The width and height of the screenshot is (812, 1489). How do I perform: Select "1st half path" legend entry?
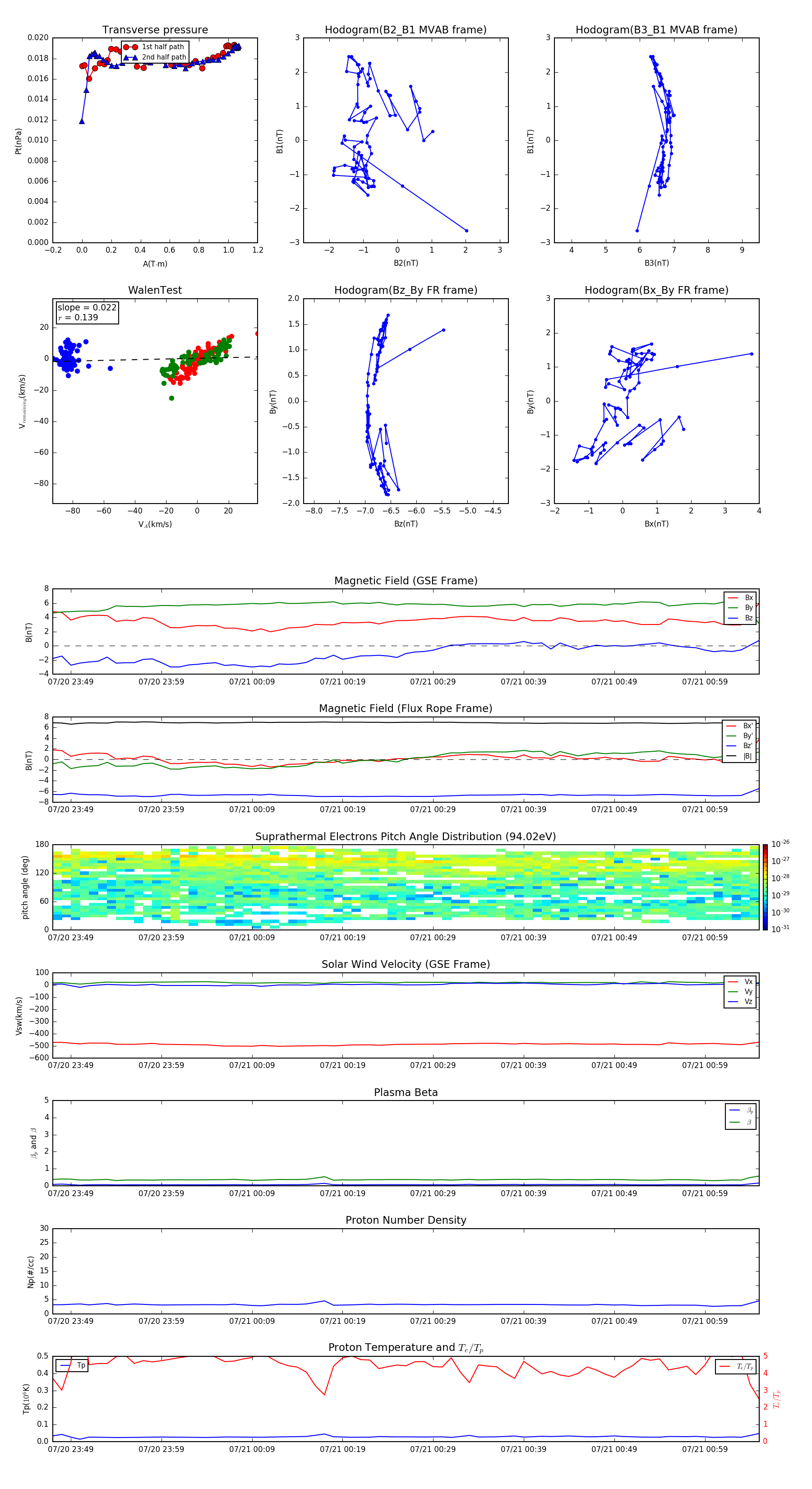click(154, 47)
